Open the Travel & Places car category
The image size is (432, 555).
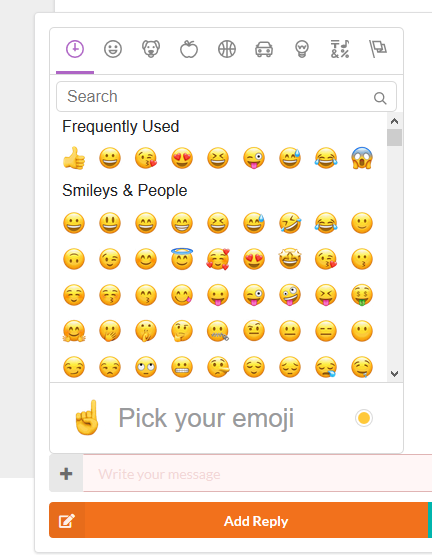[x=264, y=49]
